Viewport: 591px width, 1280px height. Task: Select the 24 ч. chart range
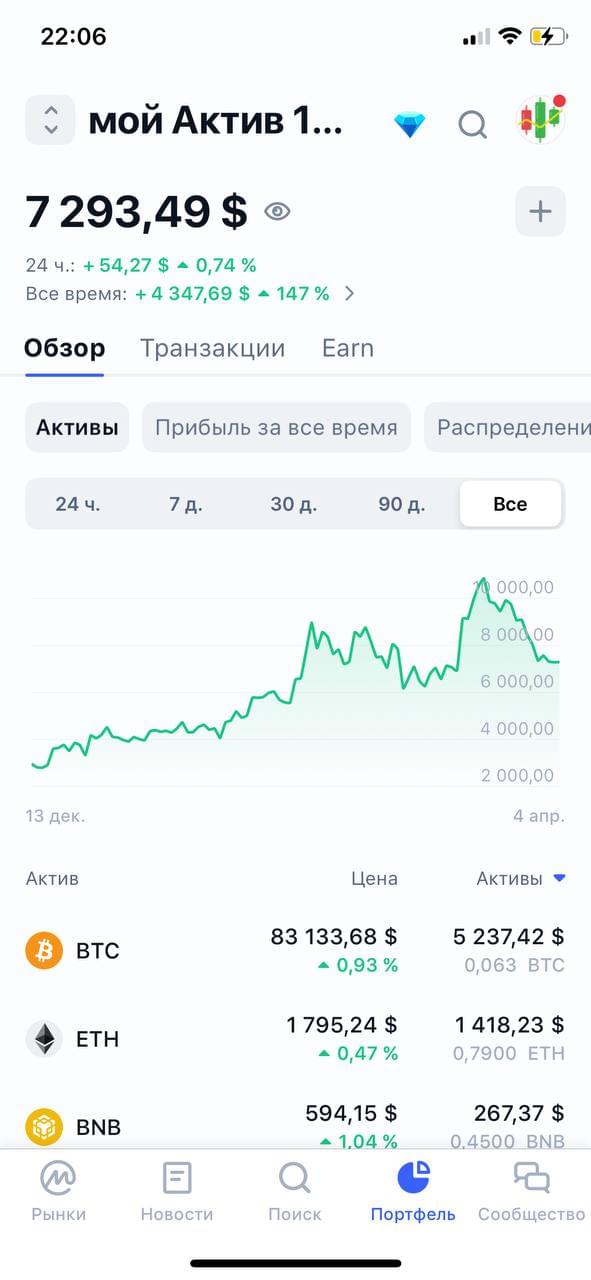[x=78, y=504]
